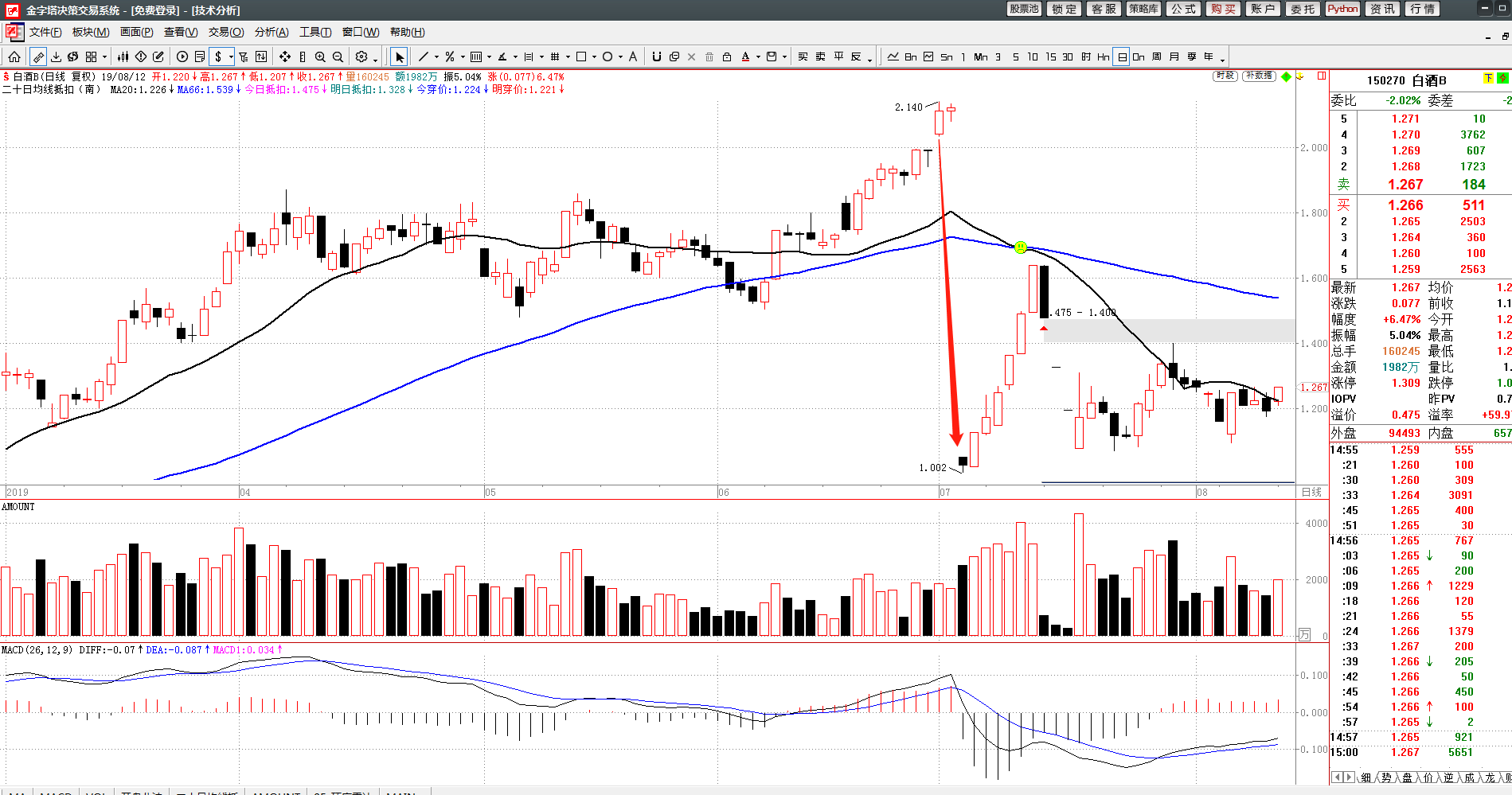
Task: Click the Python button
Action: [x=1342, y=9]
